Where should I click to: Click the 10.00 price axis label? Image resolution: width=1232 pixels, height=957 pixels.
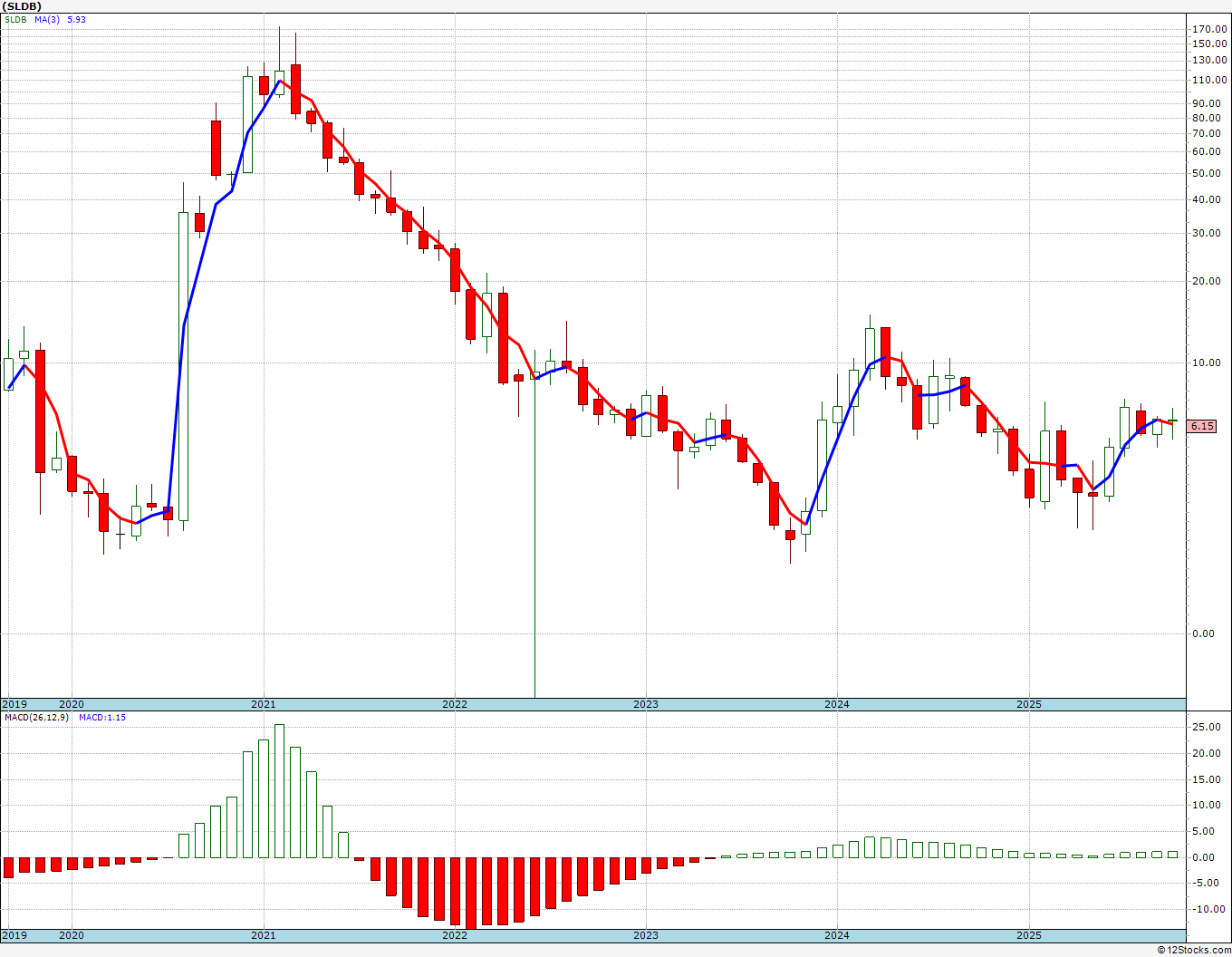pos(1207,363)
